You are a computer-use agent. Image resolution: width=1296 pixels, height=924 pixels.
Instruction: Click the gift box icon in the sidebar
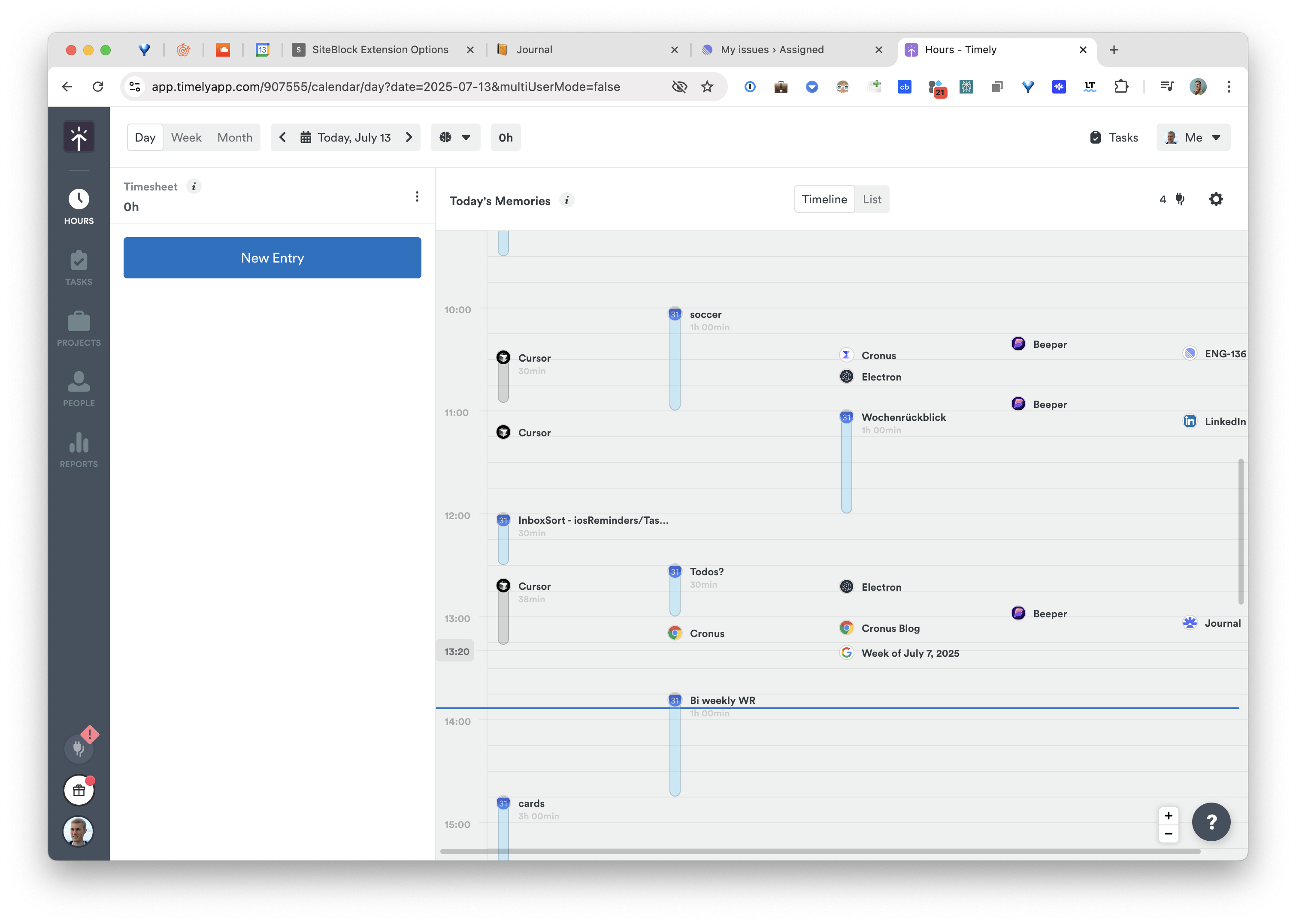pyautogui.click(x=79, y=790)
